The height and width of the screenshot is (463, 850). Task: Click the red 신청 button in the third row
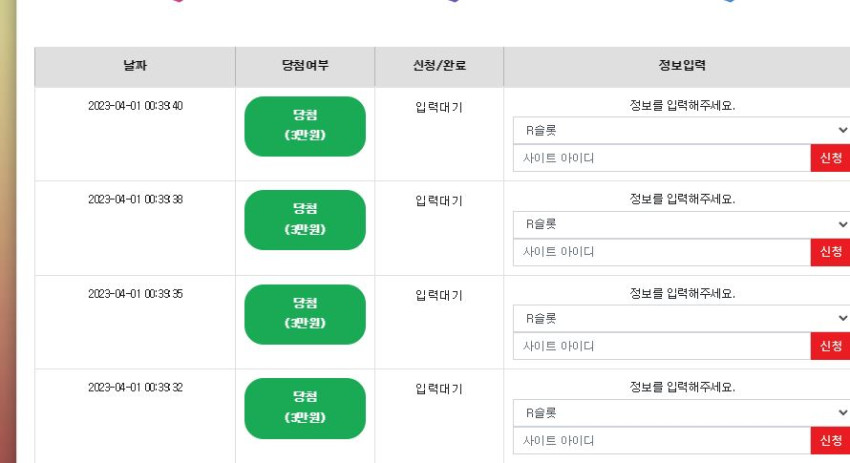pos(830,346)
